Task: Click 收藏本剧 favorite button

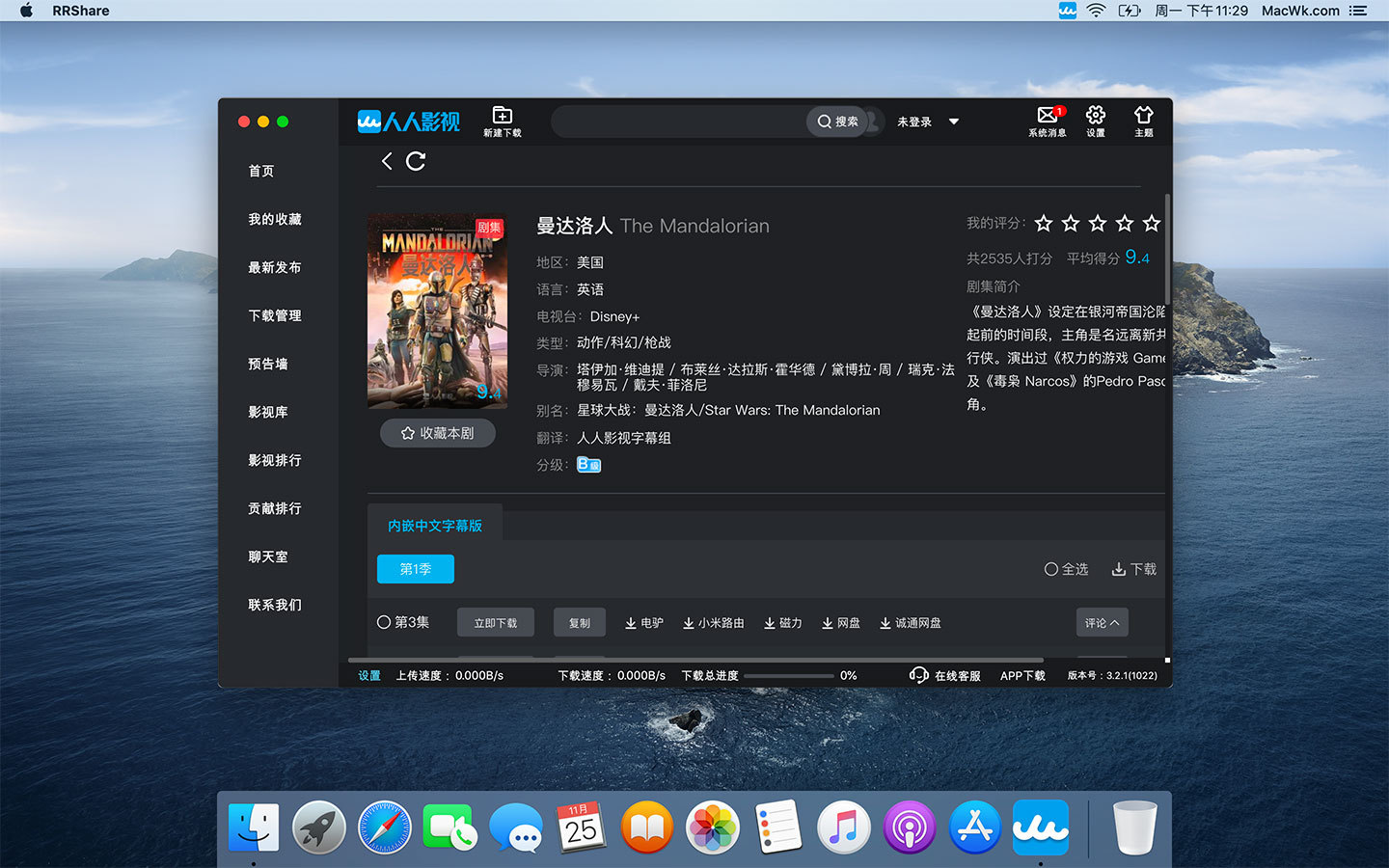Action: 438,433
